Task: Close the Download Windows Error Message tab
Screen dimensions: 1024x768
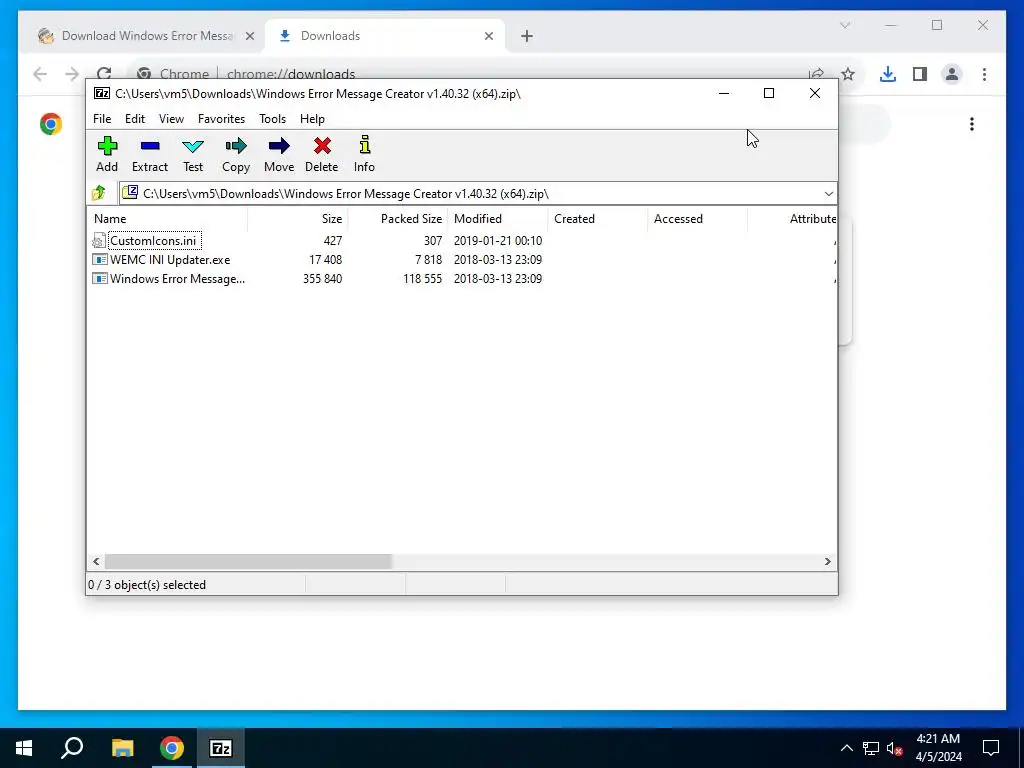Action: (x=249, y=36)
